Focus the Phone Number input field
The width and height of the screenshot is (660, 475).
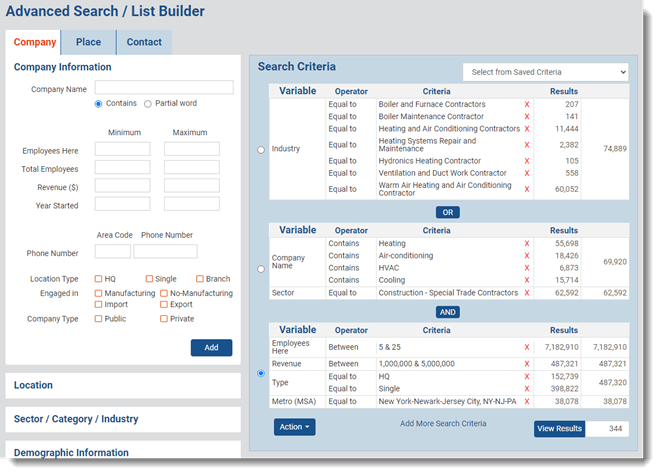click(x=165, y=251)
